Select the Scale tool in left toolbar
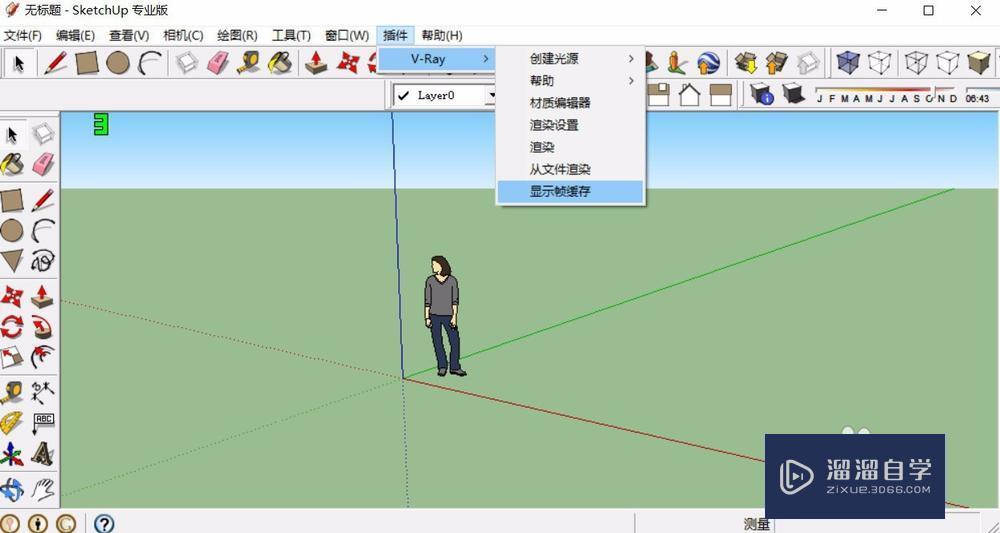Screen dimensions: 1000x533 [x=12, y=358]
